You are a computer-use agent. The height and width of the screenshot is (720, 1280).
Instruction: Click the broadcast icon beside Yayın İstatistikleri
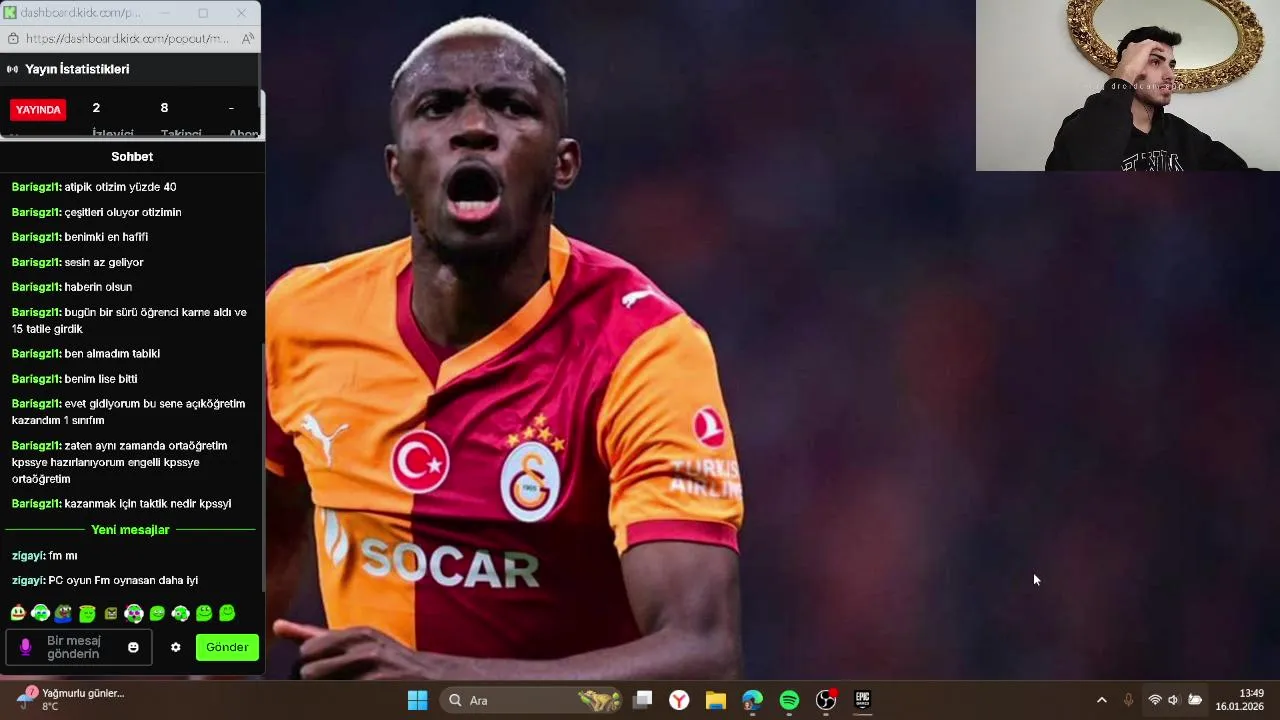point(12,69)
